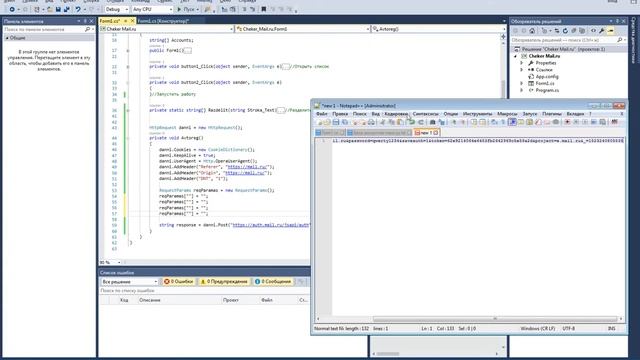
Task: Collapse the Razdelit method outline
Action: (x=128, y=110)
